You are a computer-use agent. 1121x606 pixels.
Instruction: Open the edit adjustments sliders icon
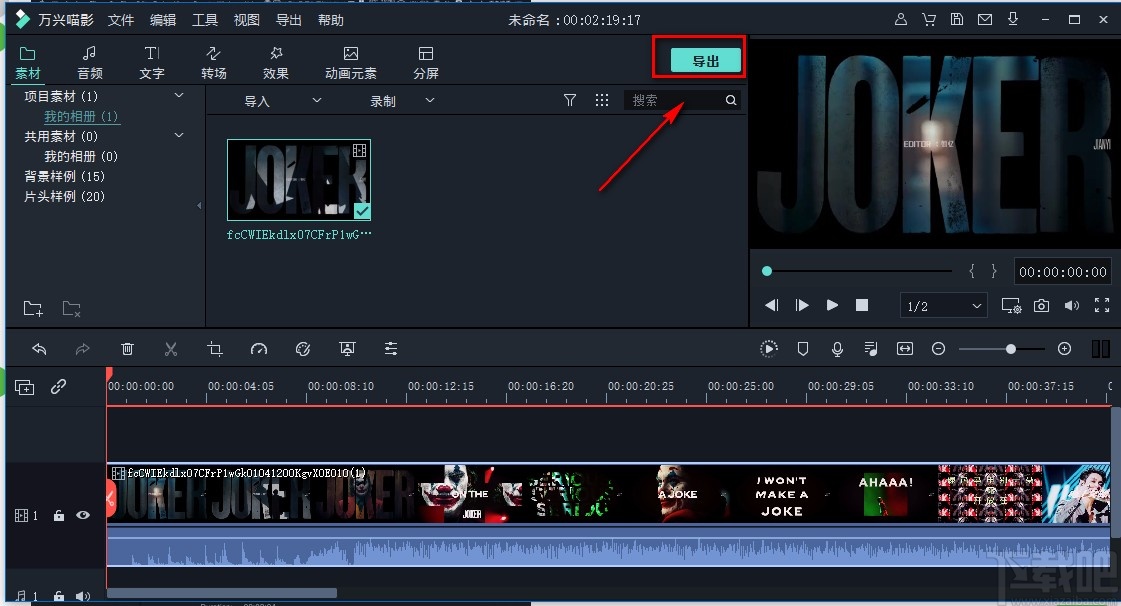[390, 349]
